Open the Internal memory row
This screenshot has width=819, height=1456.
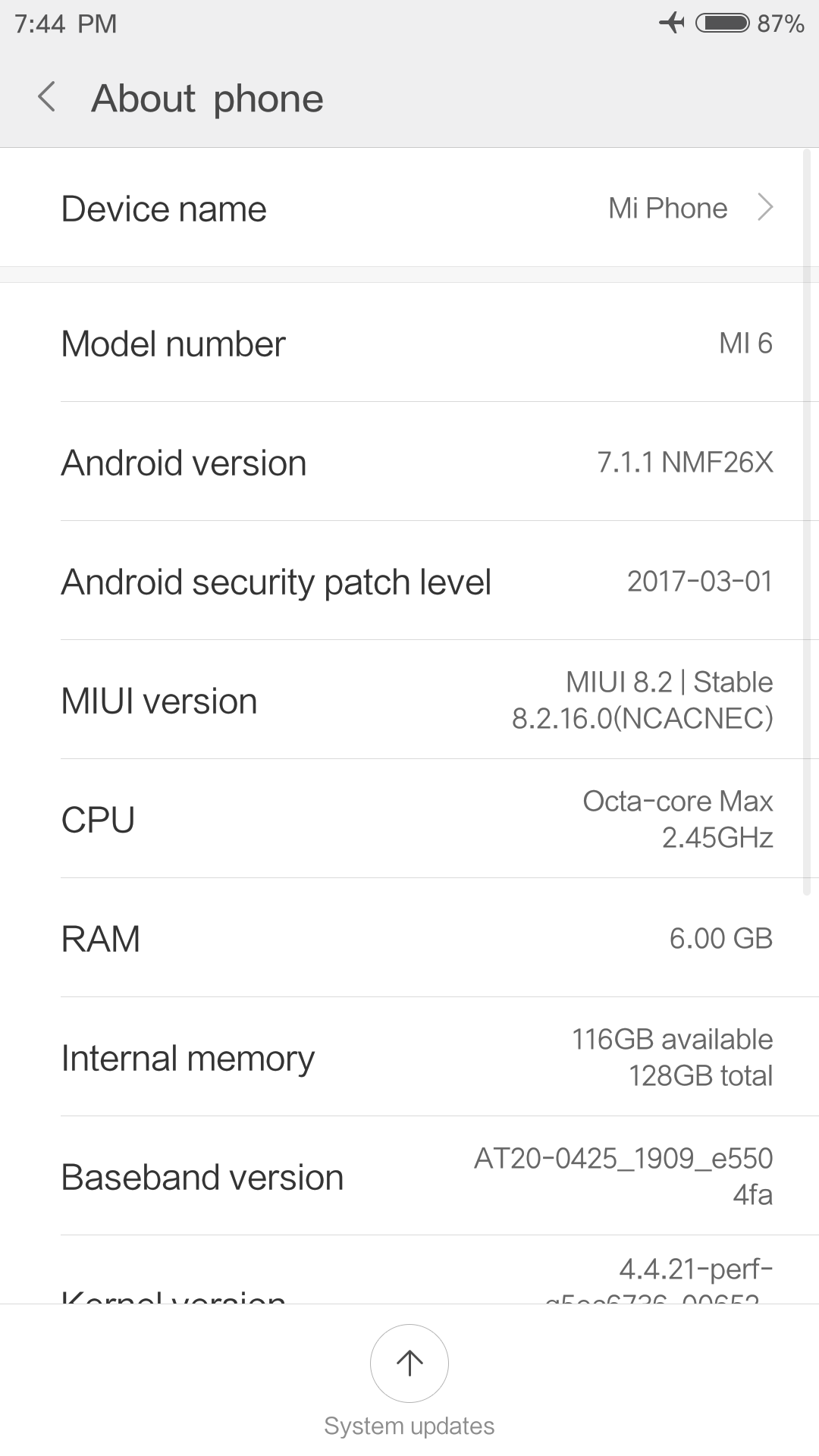[x=409, y=1058]
